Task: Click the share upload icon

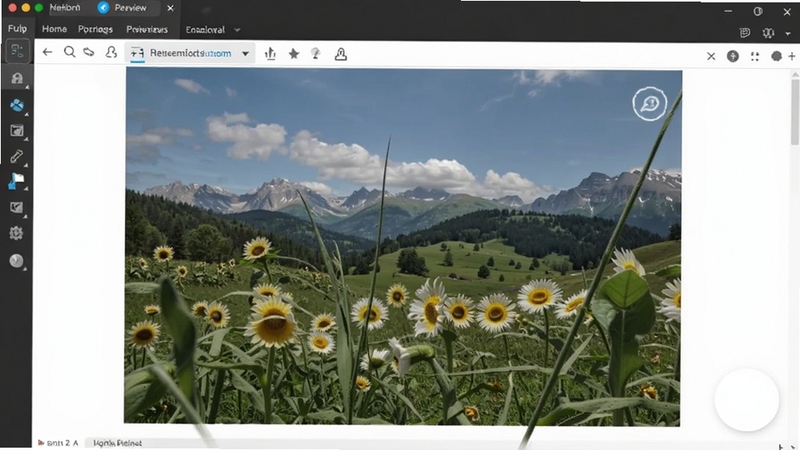Action: (270, 54)
